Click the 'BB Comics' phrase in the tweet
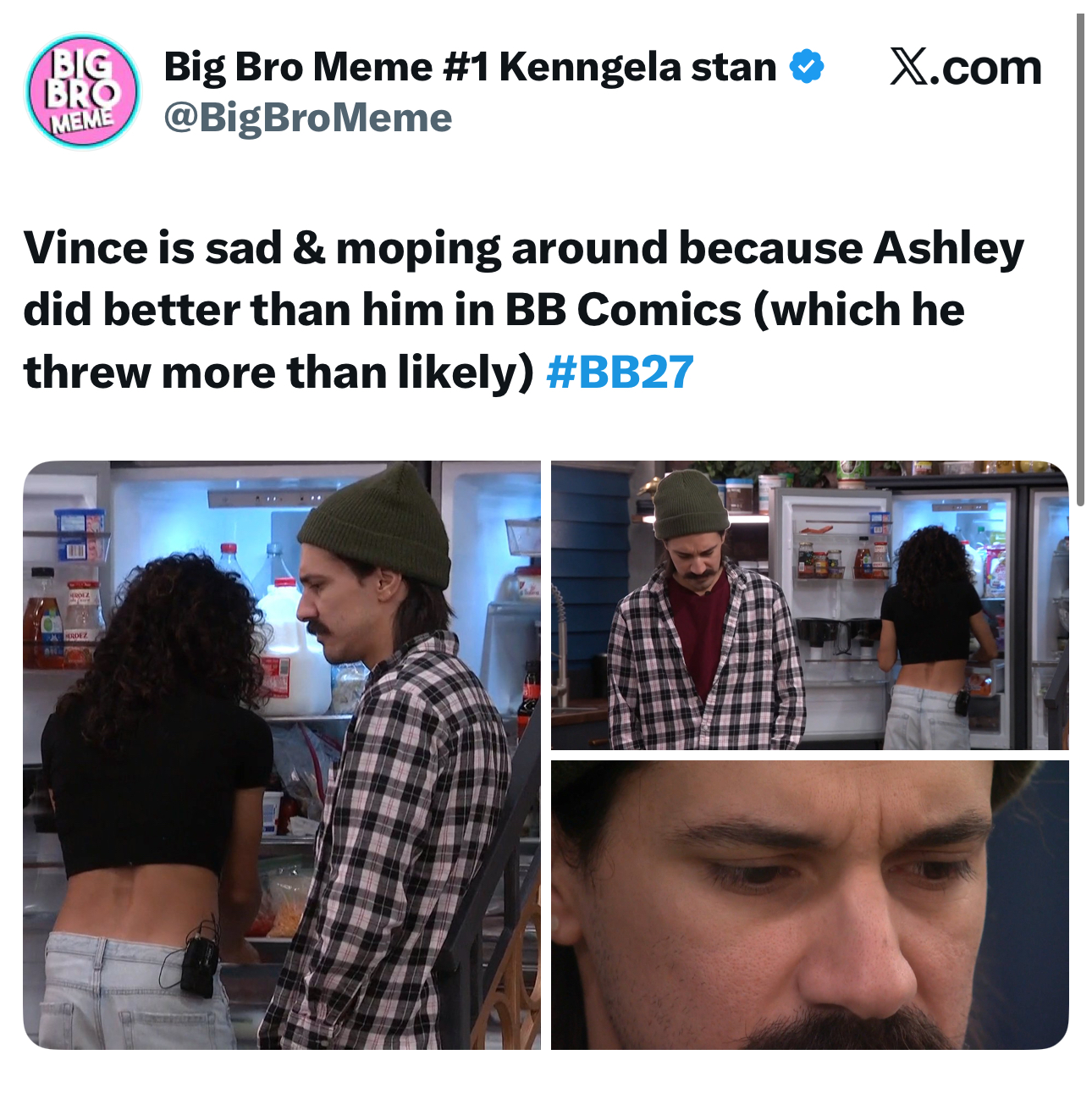 coord(623,310)
